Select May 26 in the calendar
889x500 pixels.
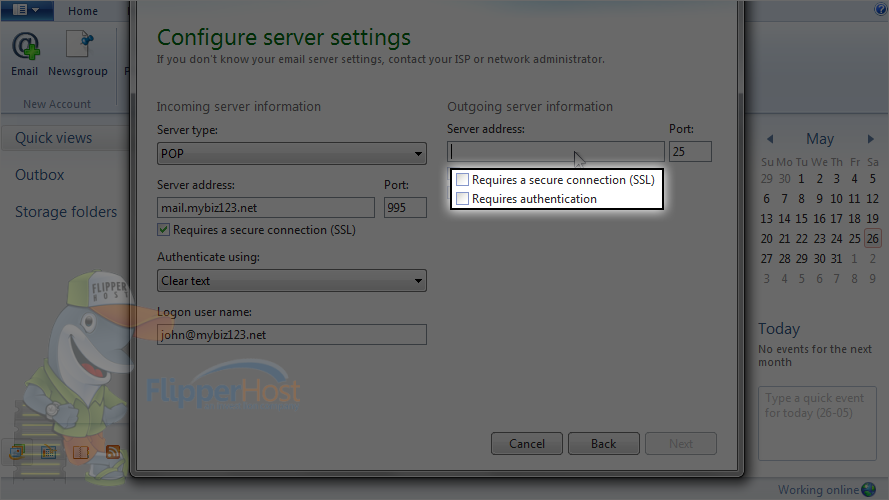[x=872, y=239]
